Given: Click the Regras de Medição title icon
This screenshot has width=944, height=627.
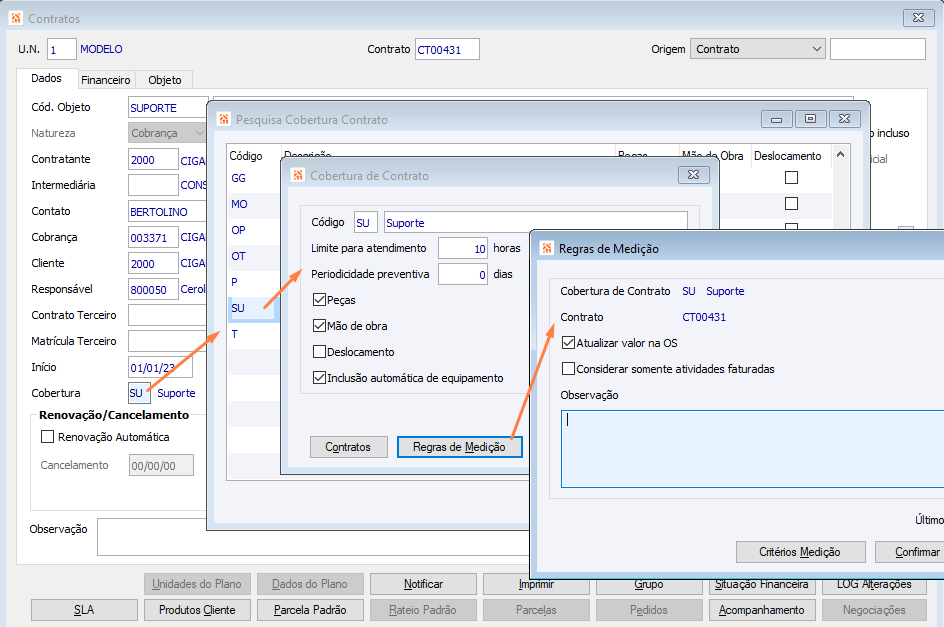Looking at the screenshot, I should click(x=547, y=248).
